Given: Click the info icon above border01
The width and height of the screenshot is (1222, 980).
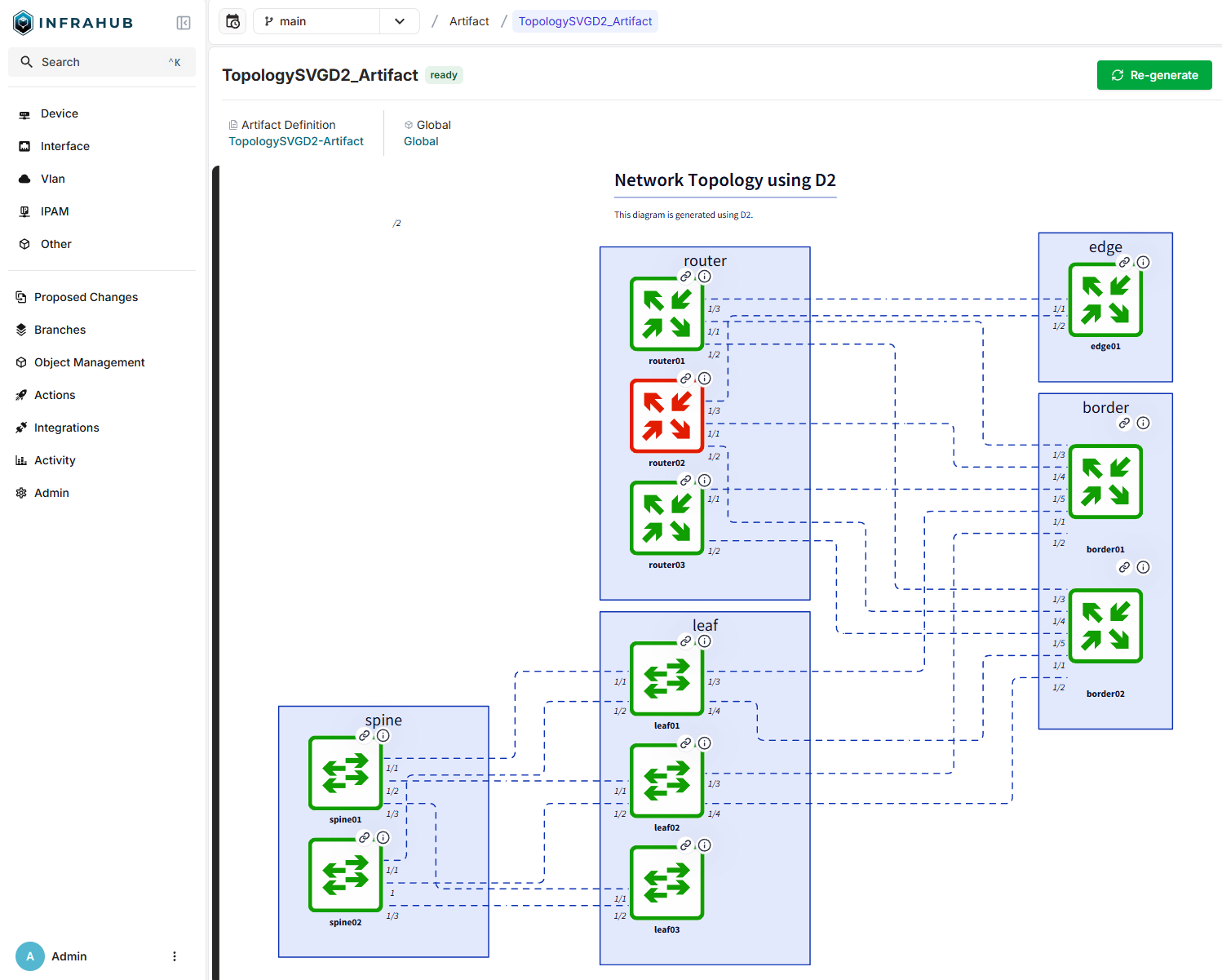Looking at the screenshot, I should click(x=1144, y=423).
